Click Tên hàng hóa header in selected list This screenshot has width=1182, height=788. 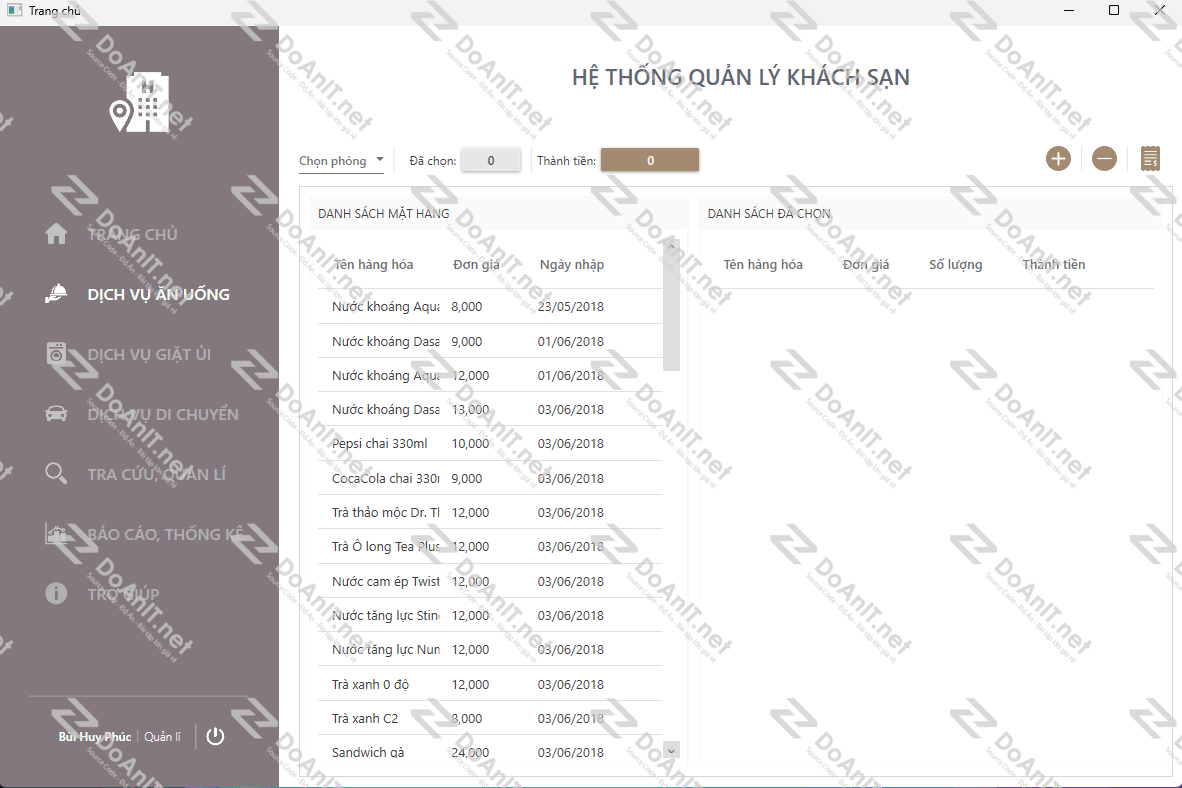pyautogui.click(x=763, y=265)
